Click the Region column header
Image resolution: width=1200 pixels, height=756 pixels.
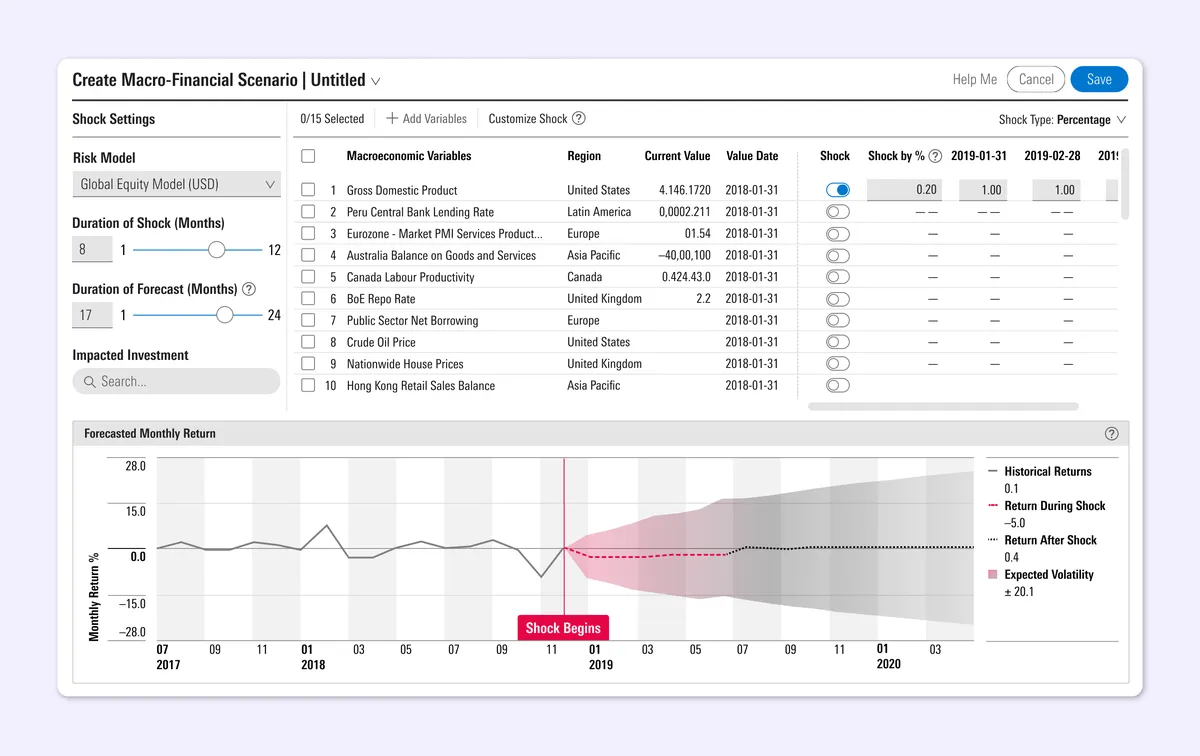coord(584,156)
